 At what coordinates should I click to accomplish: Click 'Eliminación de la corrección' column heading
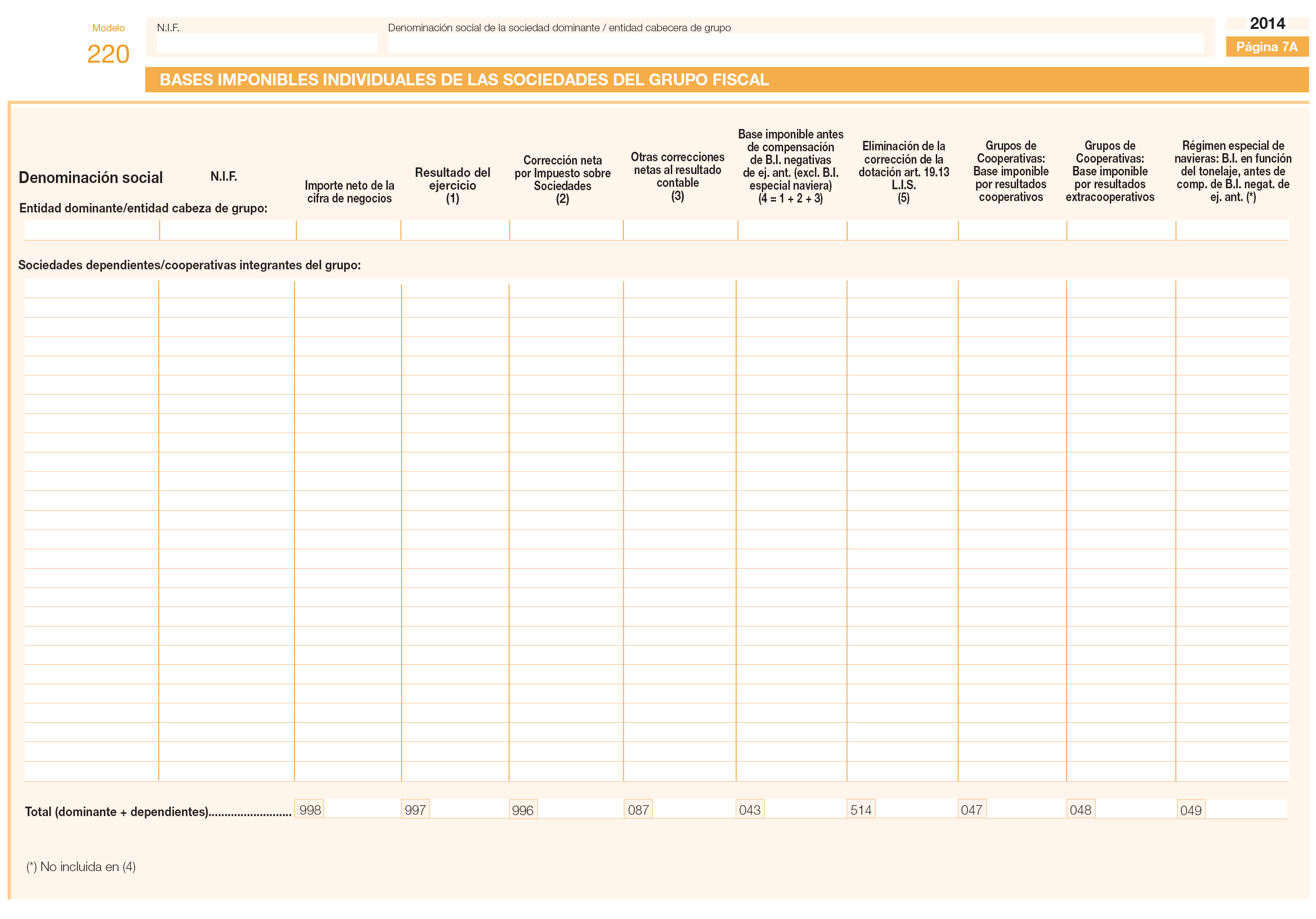point(903,172)
